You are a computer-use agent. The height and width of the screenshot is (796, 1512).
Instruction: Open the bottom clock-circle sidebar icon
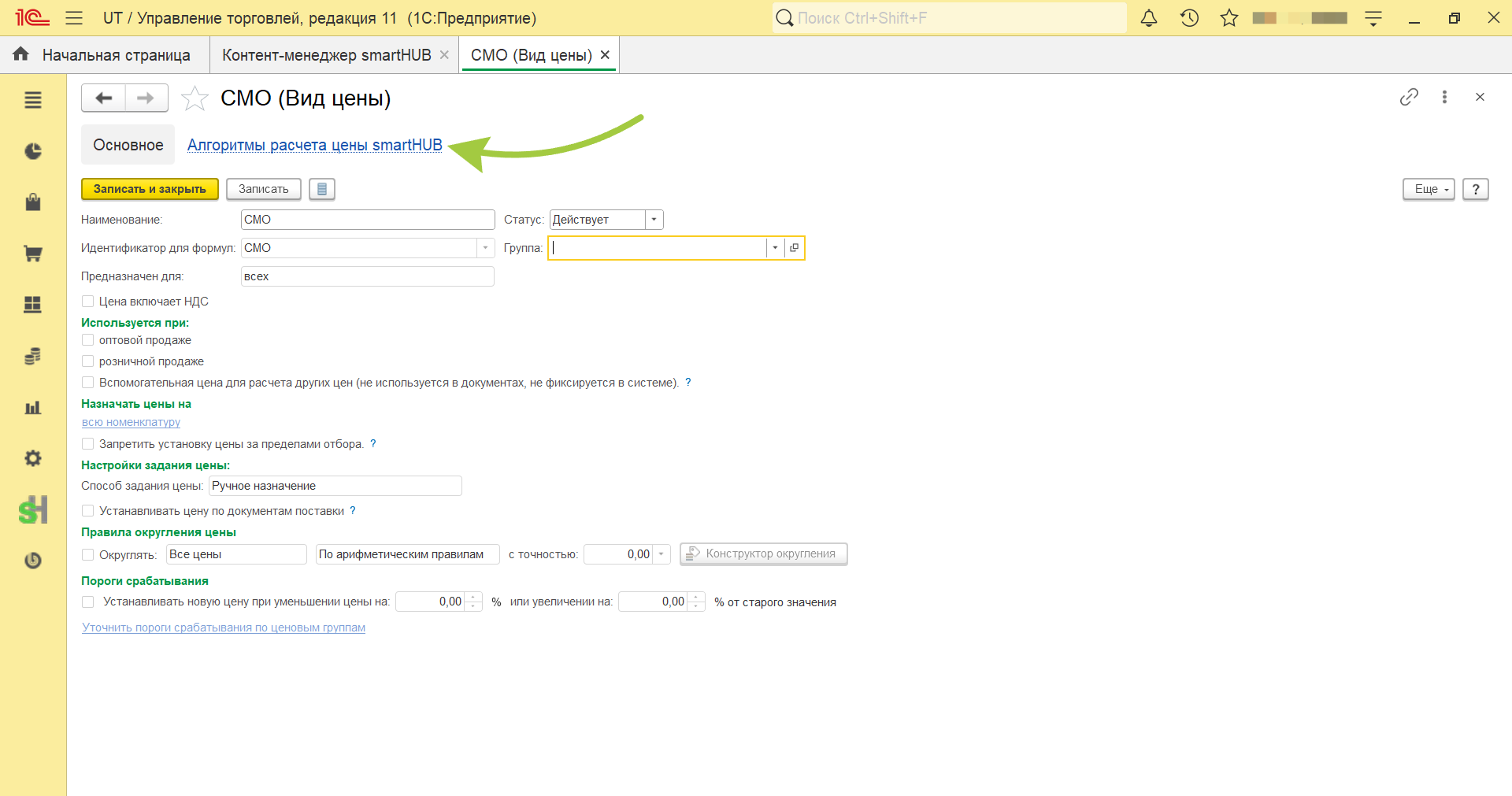(33, 561)
